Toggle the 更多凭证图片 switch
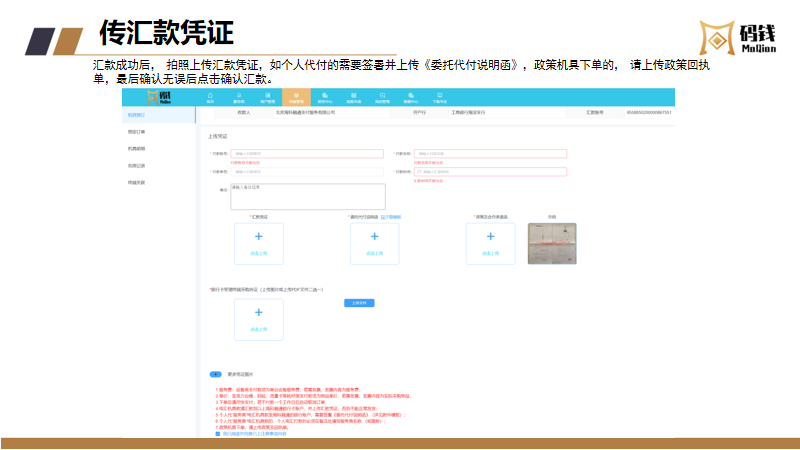Image resolution: width=800 pixels, height=450 pixels. (215, 373)
